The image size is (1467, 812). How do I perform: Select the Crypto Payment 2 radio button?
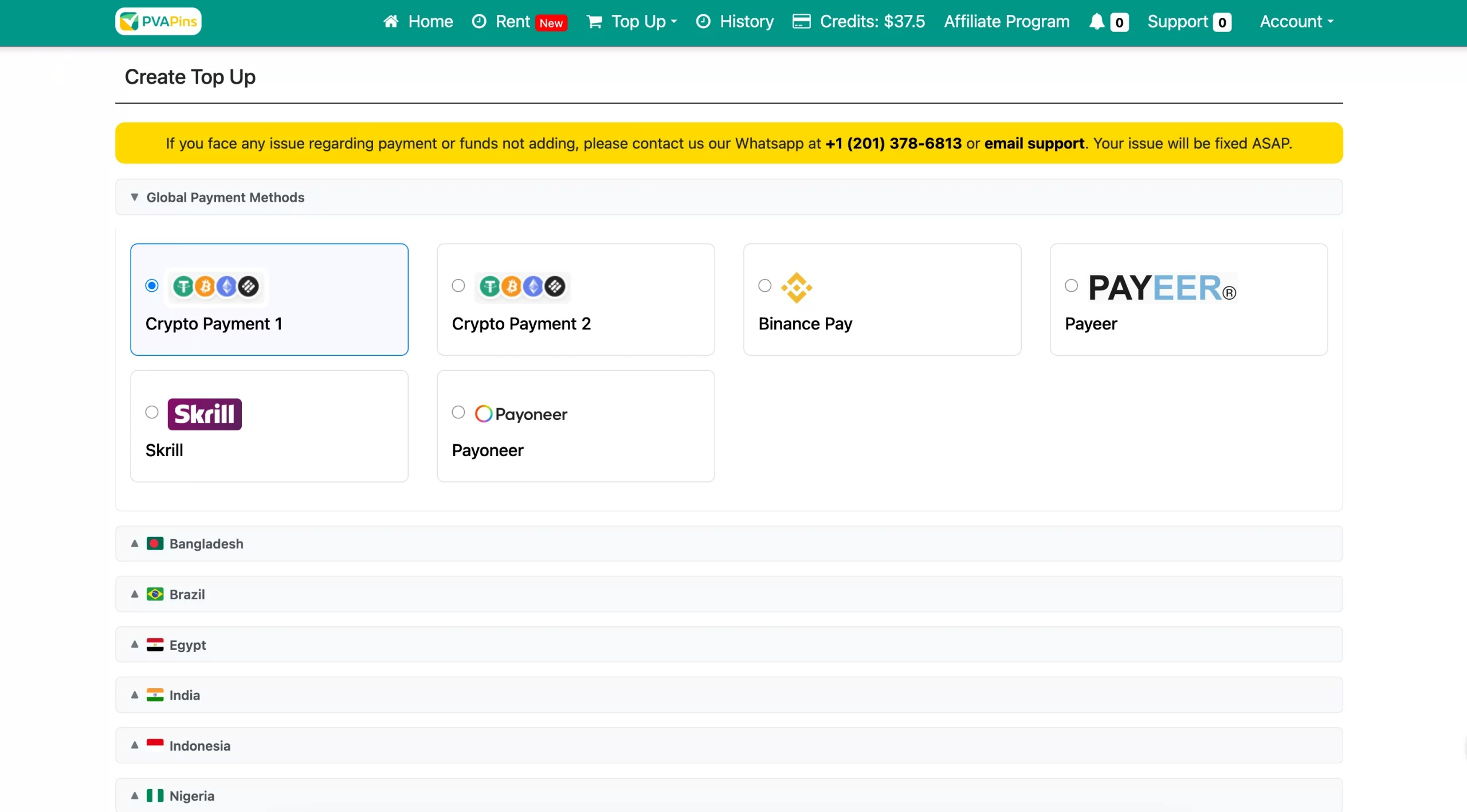coord(458,285)
